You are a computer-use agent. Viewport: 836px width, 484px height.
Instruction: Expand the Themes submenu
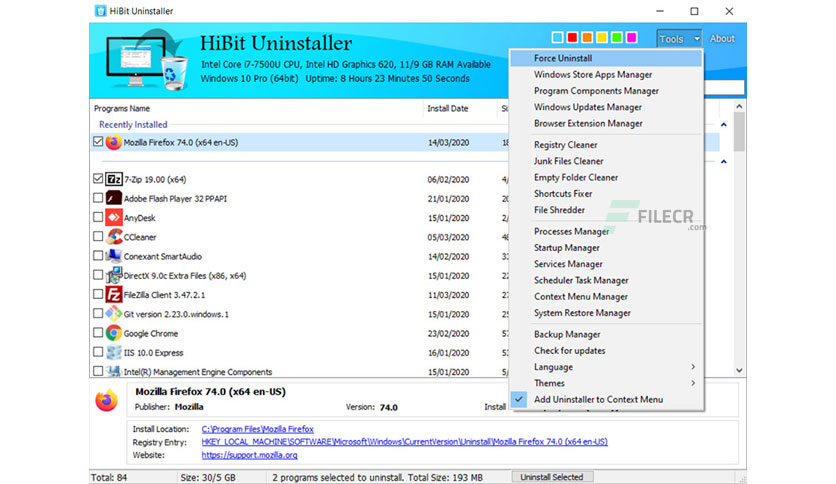click(606, 383)
